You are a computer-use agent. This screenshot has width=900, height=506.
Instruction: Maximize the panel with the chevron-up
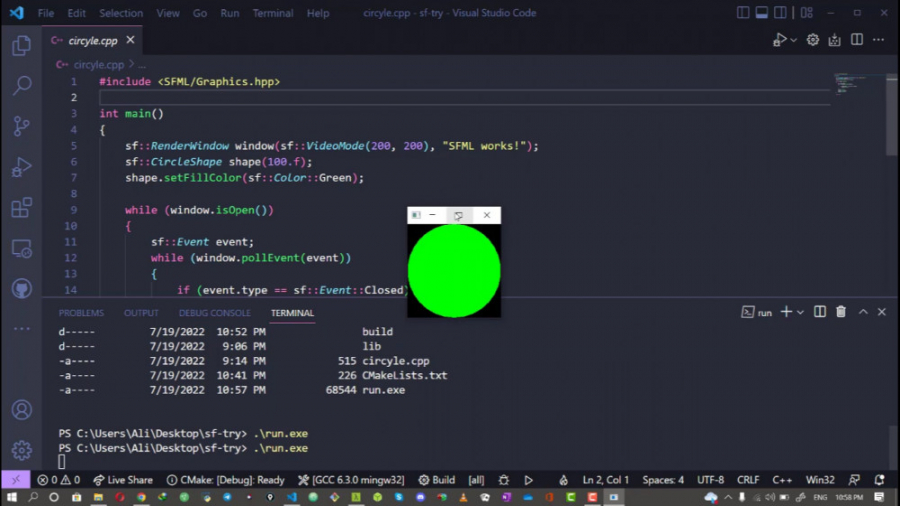tap(863, 312)
